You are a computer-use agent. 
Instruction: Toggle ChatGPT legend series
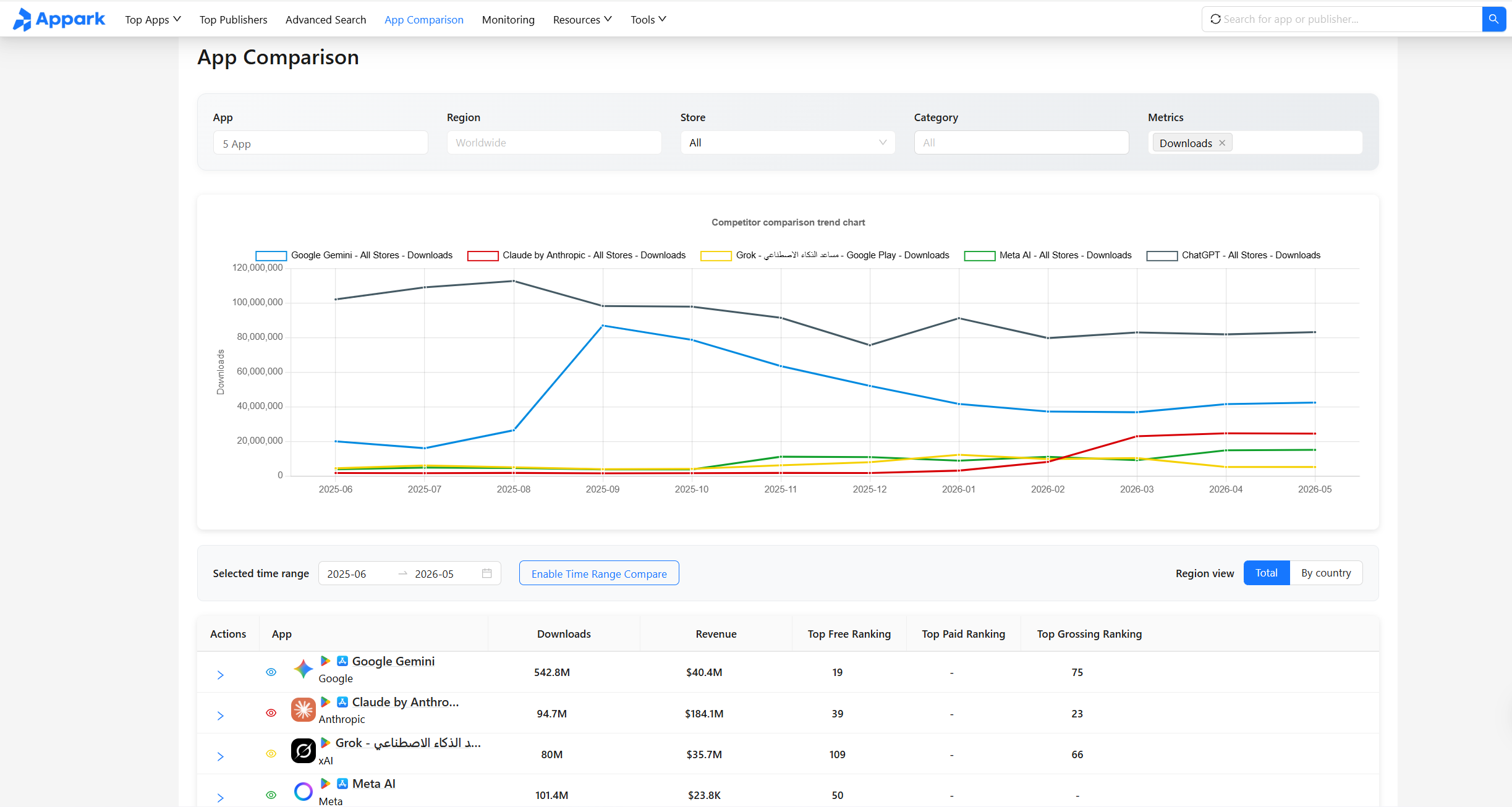(1233, 255)
